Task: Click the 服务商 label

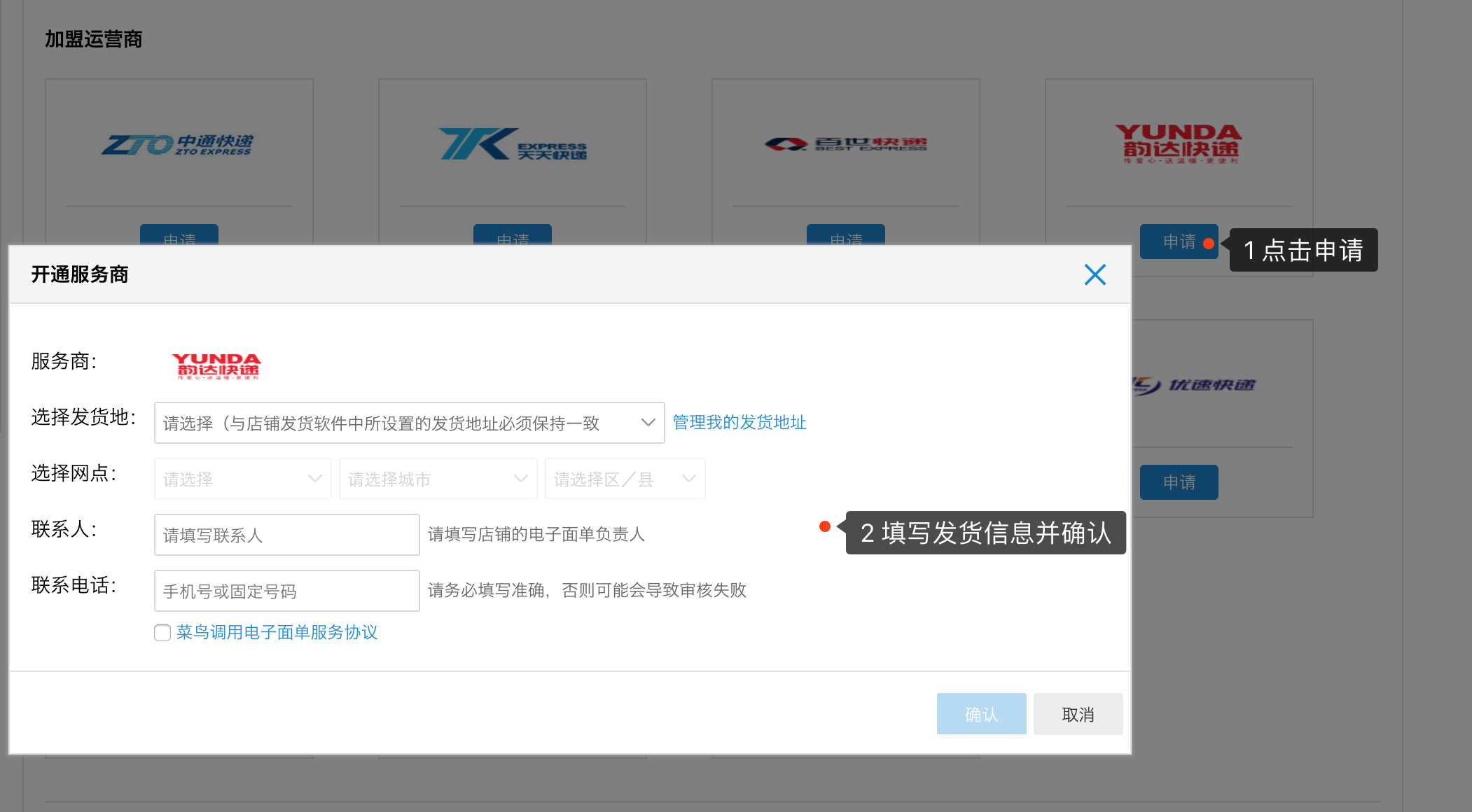Action: (64, 361)
